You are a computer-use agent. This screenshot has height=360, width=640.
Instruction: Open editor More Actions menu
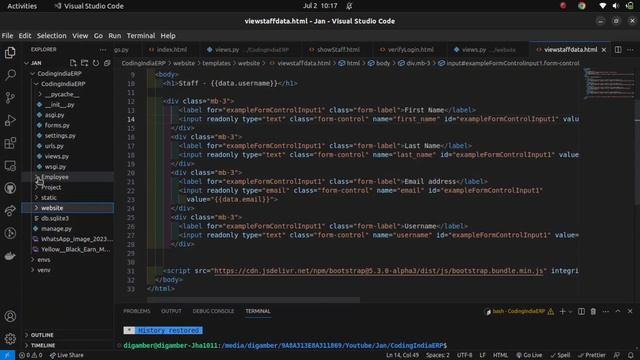(x=630, y=49)
